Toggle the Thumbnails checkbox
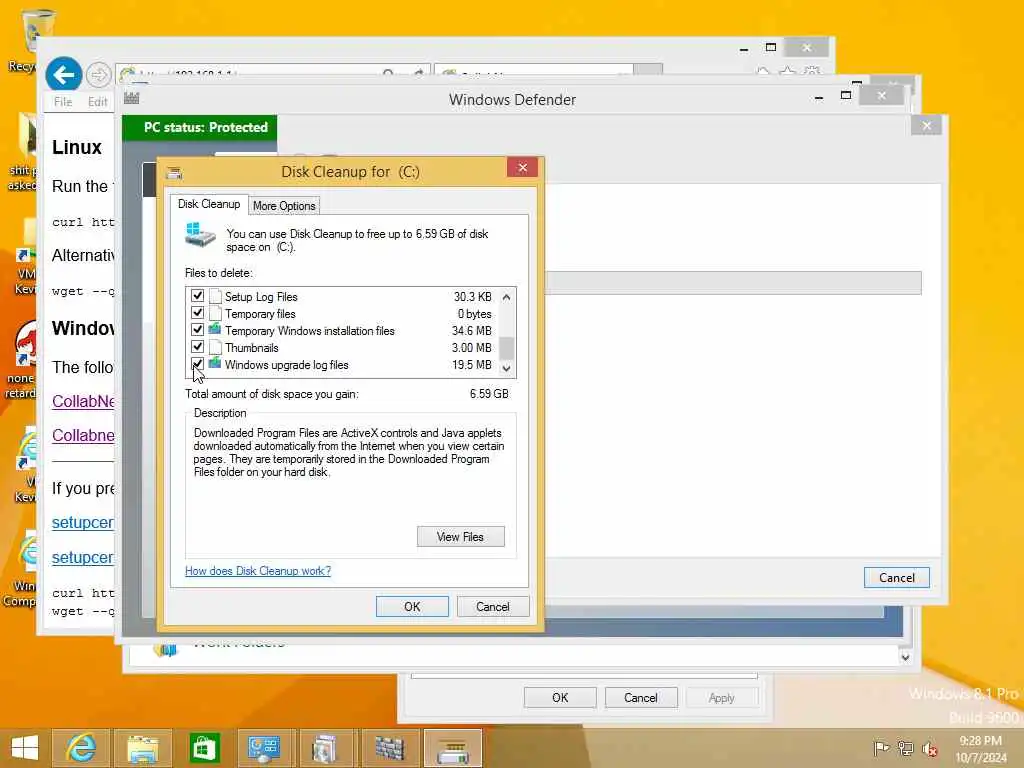This screenshot has width=1024, height=768. pos(197,347)
